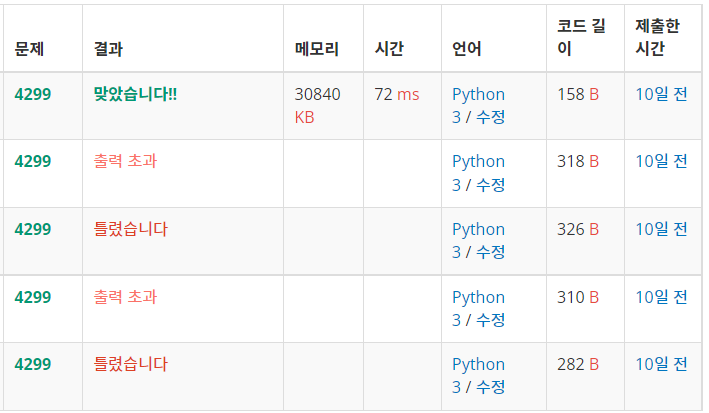
Task: Open problem 4299 link in the 158 B row
Action: coord(33,94)
